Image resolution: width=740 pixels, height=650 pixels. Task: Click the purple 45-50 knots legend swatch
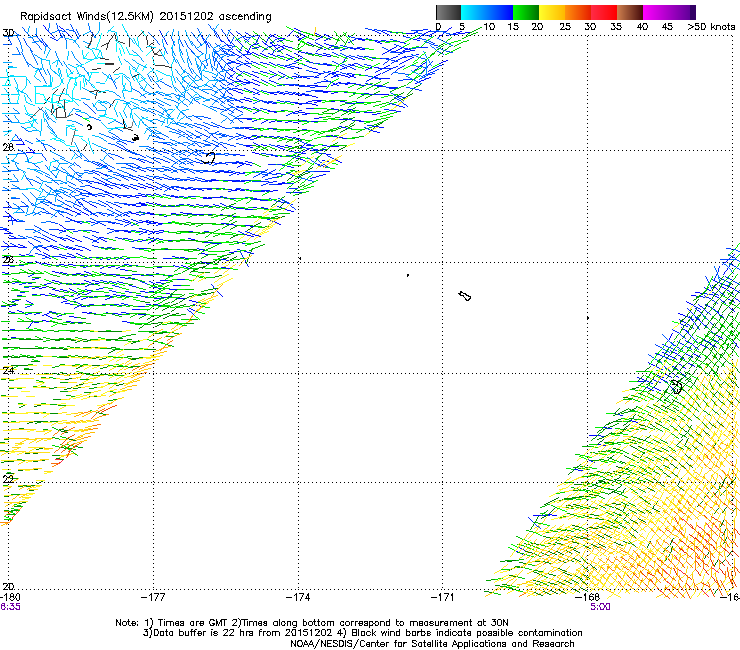(x=682, y=12)
